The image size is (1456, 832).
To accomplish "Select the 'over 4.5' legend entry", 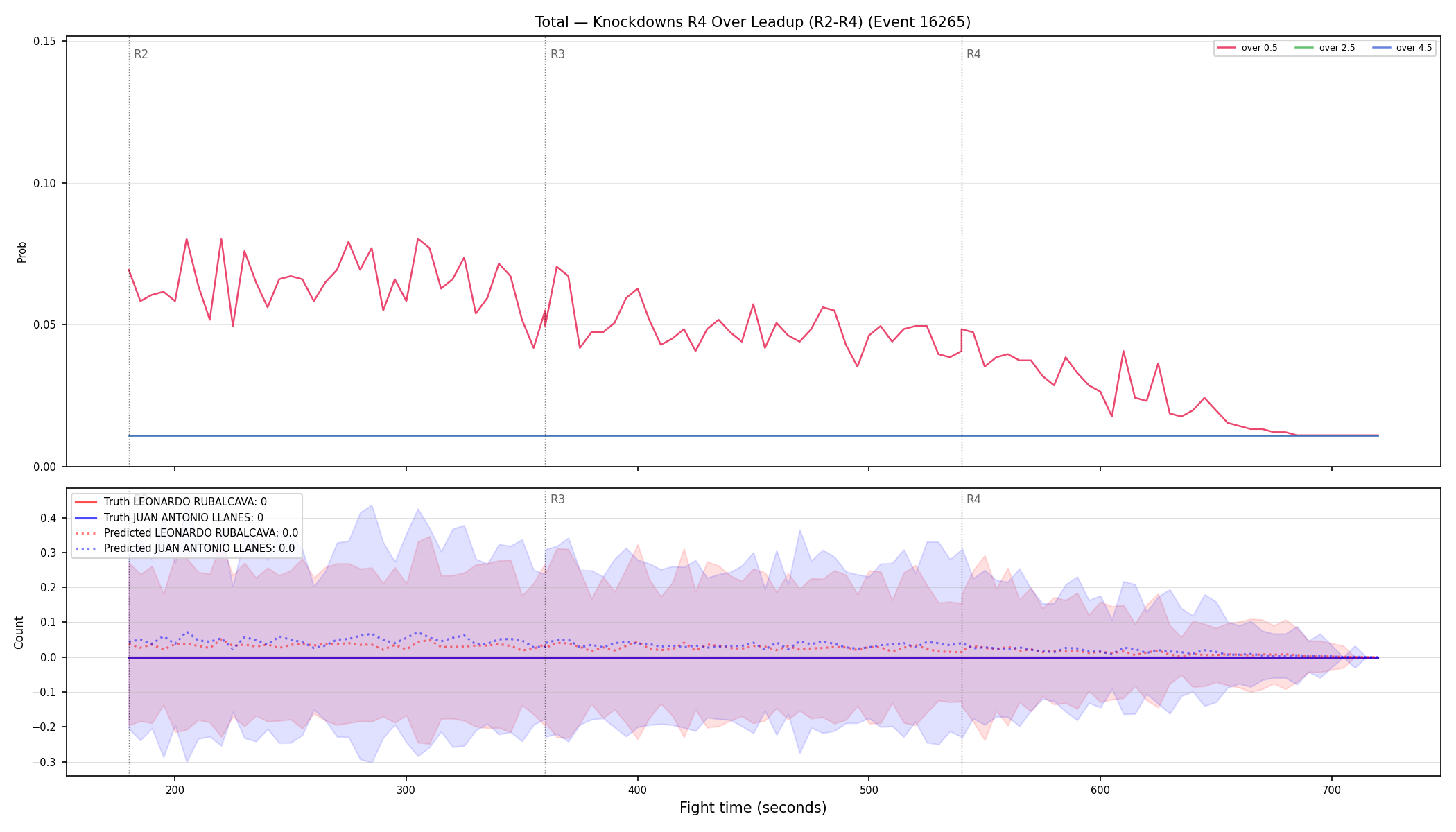I will pyautogui.click(x=1402, y=48).
